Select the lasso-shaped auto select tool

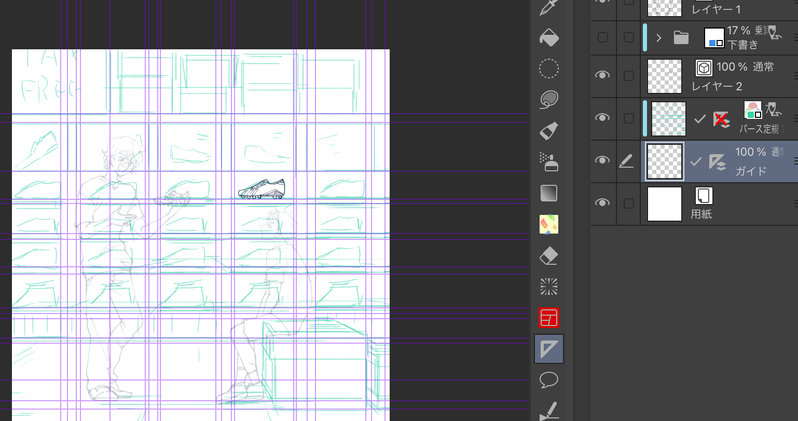[549, 100]
